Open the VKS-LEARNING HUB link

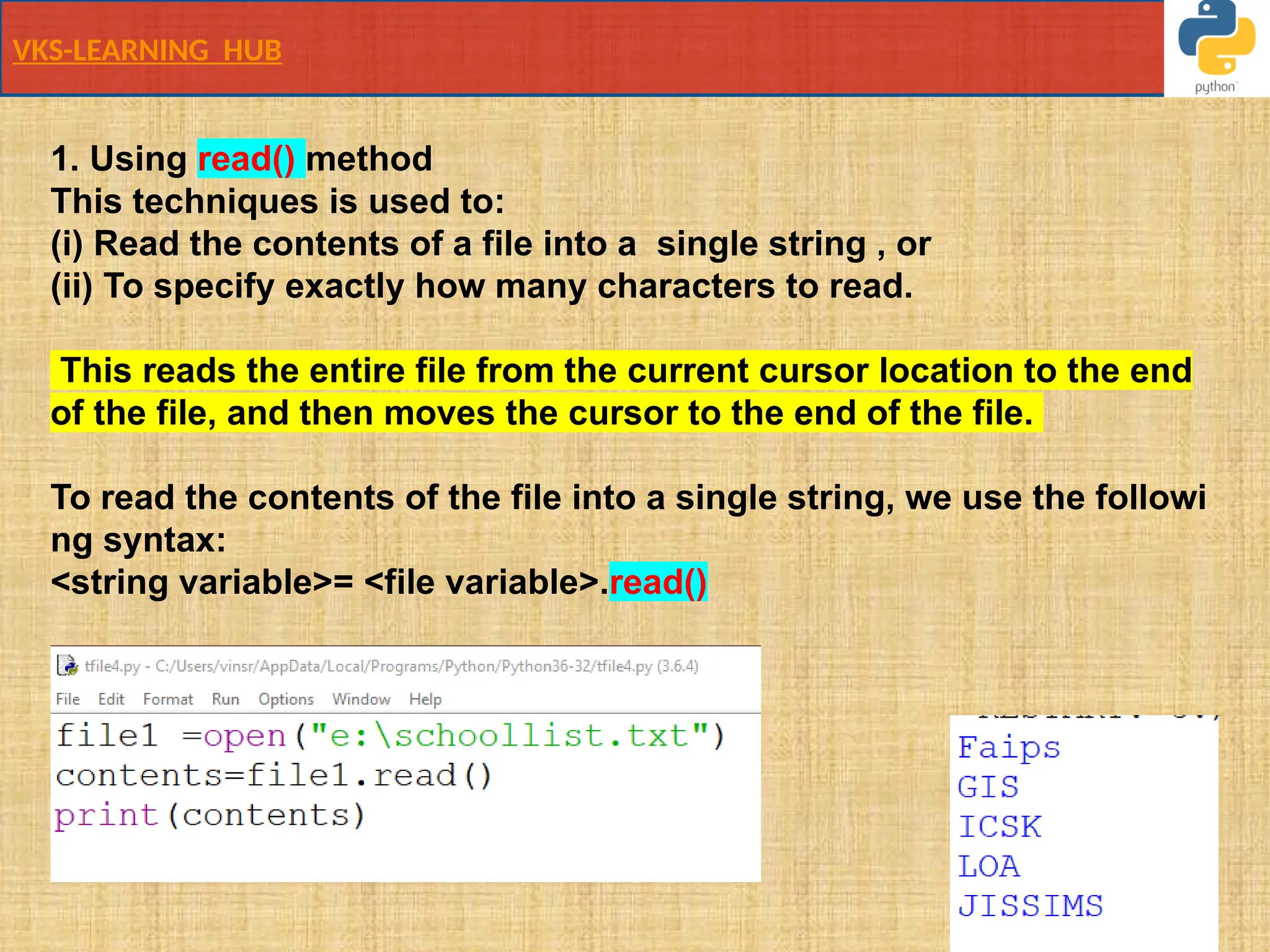(147, 50)
